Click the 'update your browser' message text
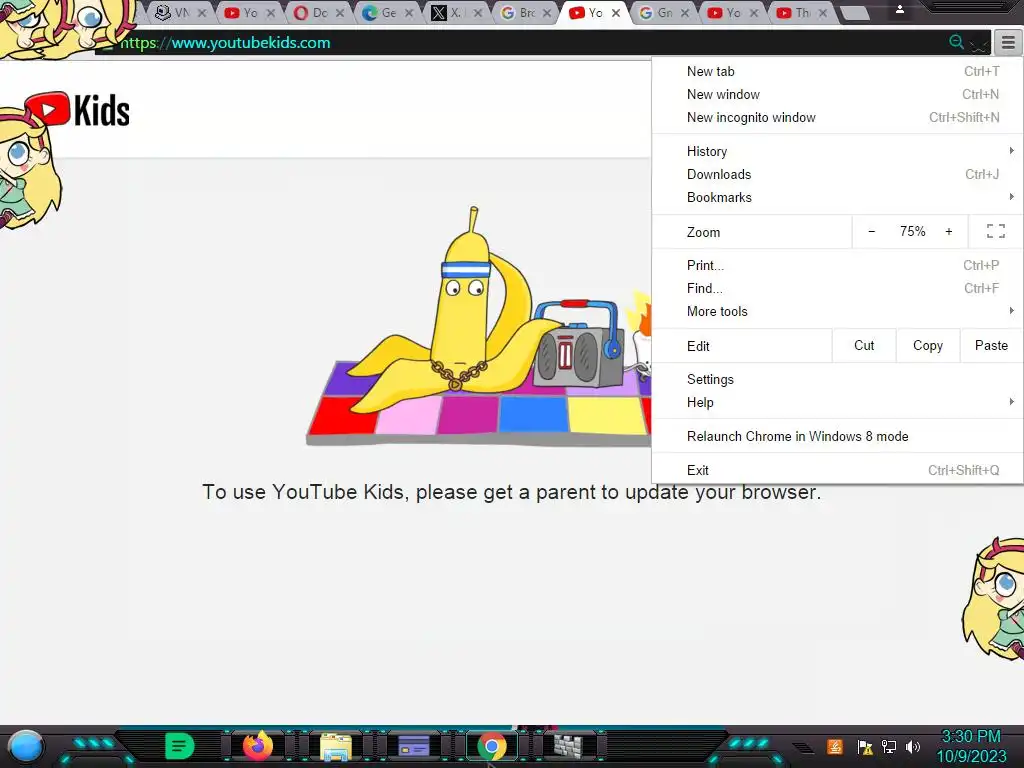 click(511, 492)
